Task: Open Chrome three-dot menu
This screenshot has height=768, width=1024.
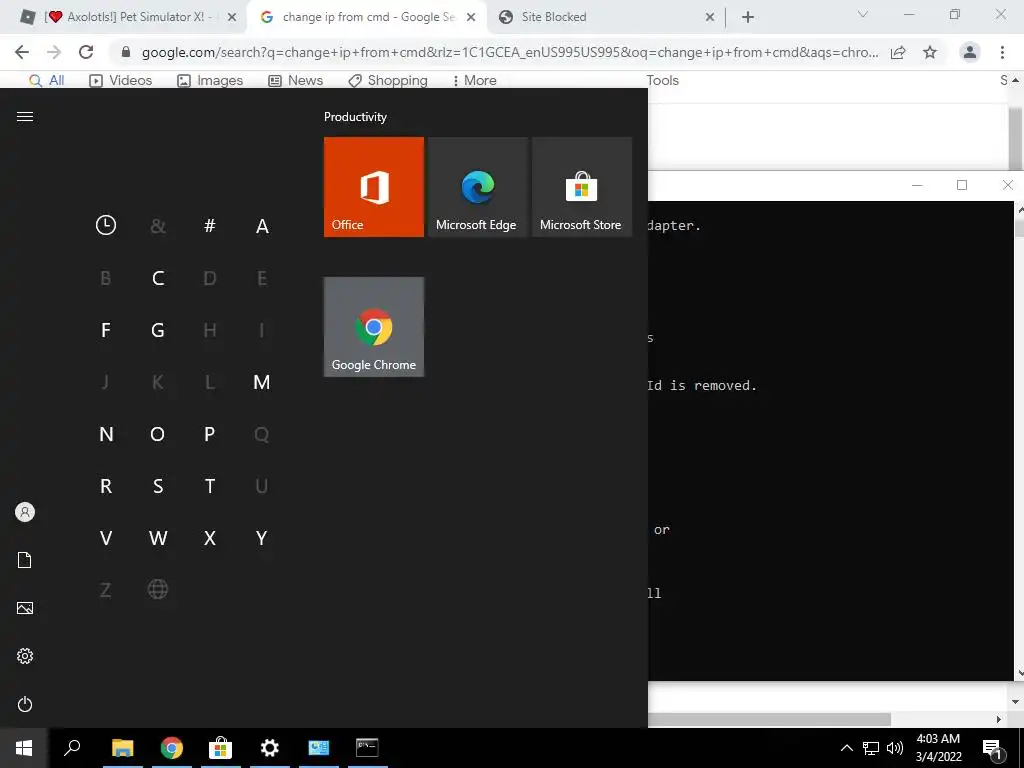Action: (1002, 52)
